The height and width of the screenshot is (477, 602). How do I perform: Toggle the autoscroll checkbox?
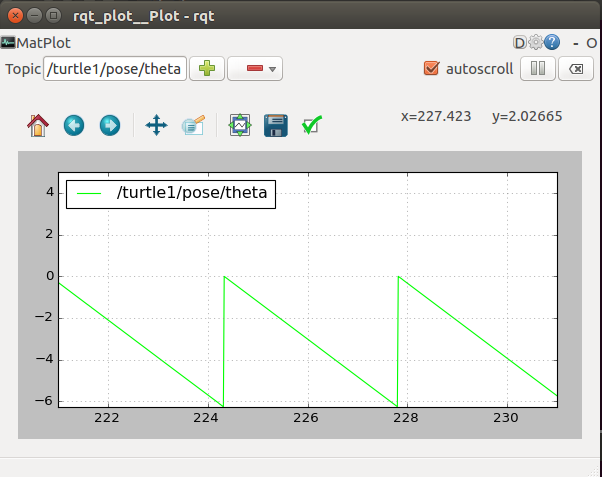click(x=431, y=68)
